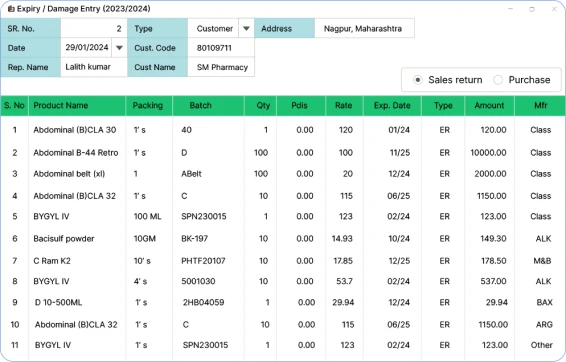The image size is (566, 362).
Task: Click the Batch column header
Action: click(x=208, y=105)
